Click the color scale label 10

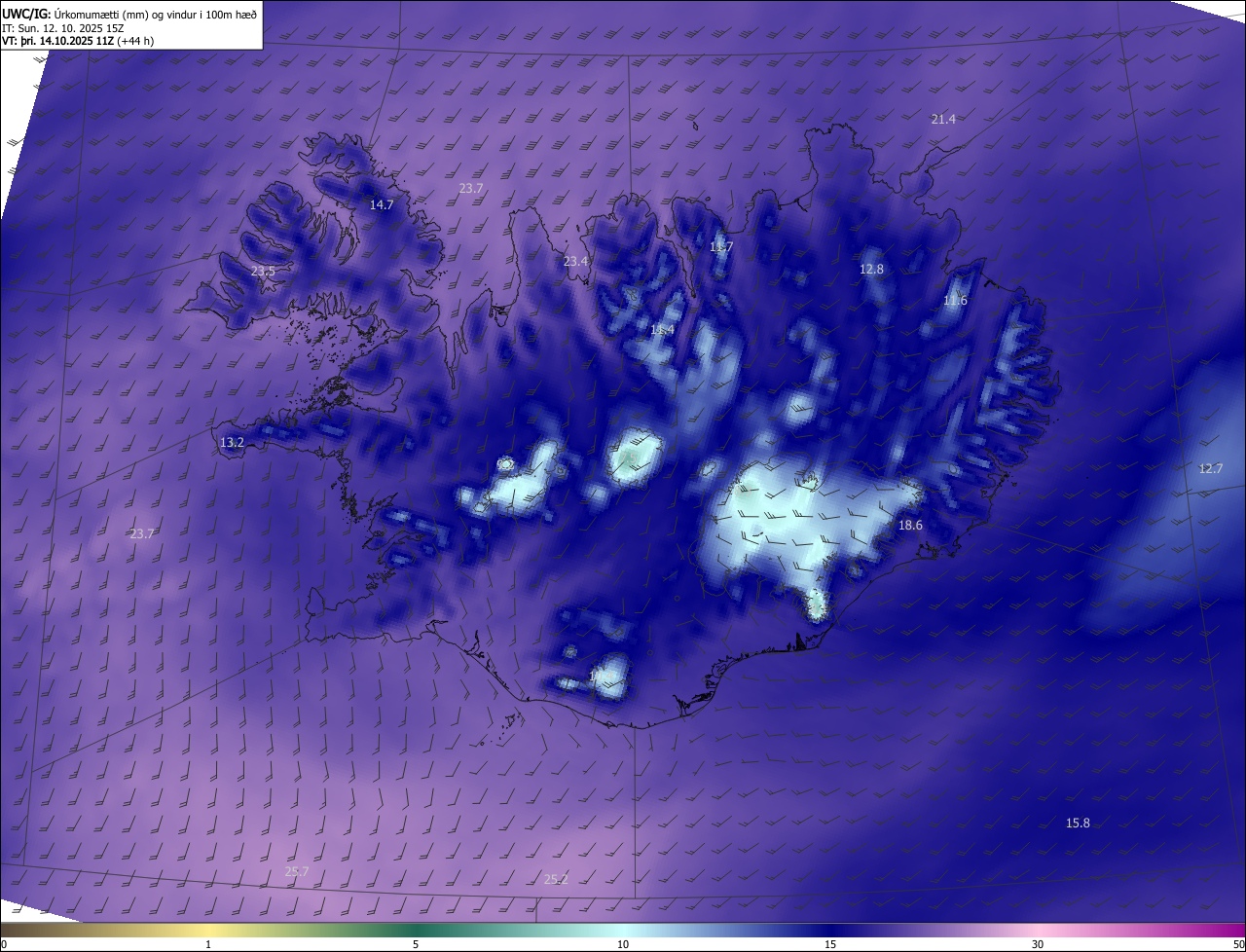[623, 944]
